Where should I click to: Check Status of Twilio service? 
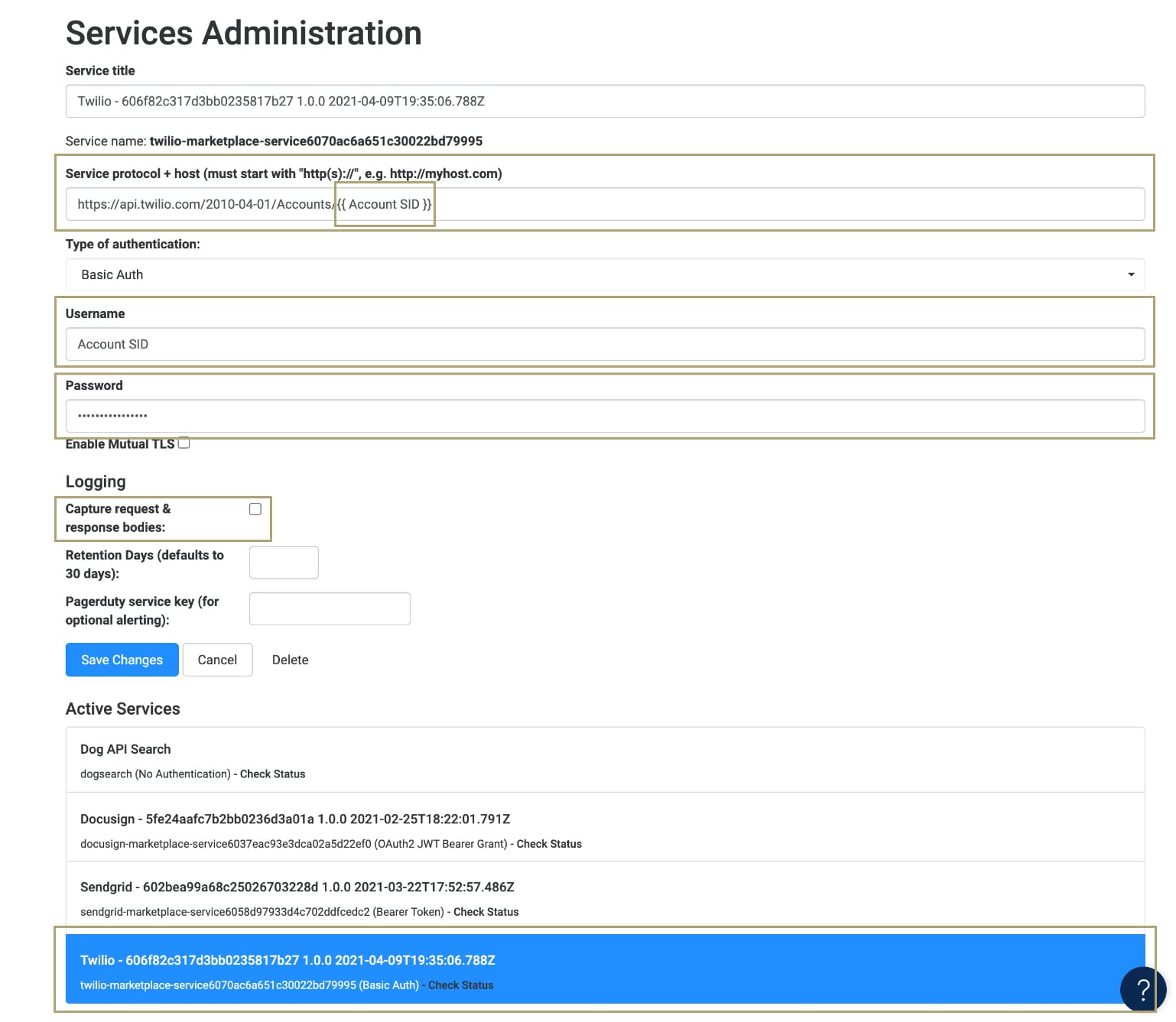(460, 985)
